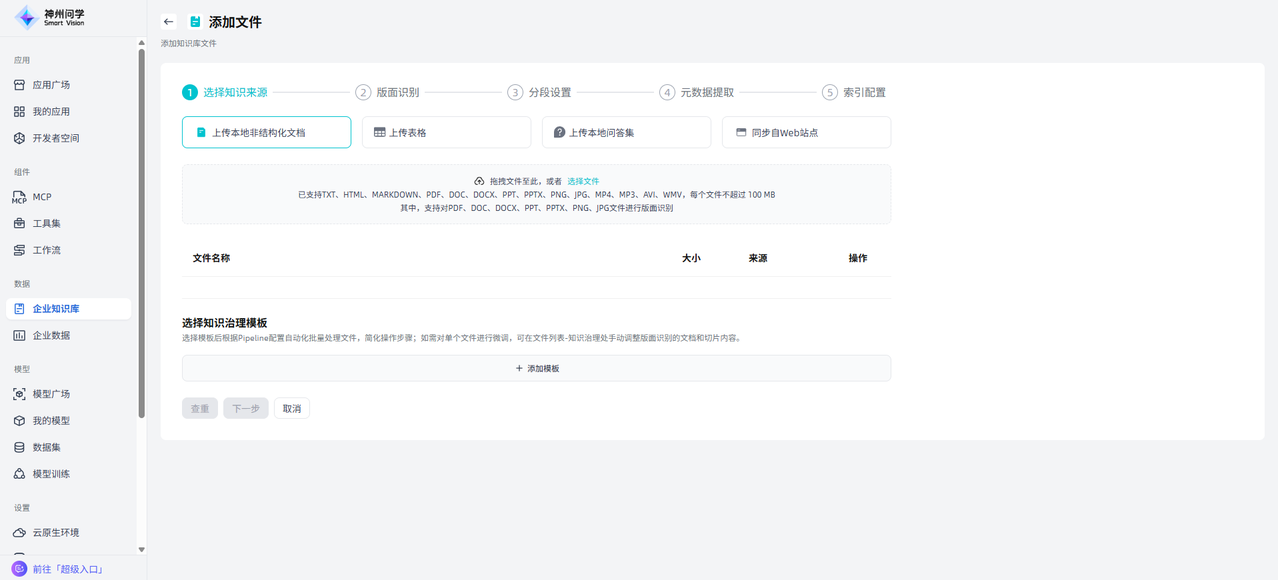Image resolution: width=1278 pixels, height=580 pixels.
Task: Open 企业数据 from sidebar
Action: [x=51, y=336]
